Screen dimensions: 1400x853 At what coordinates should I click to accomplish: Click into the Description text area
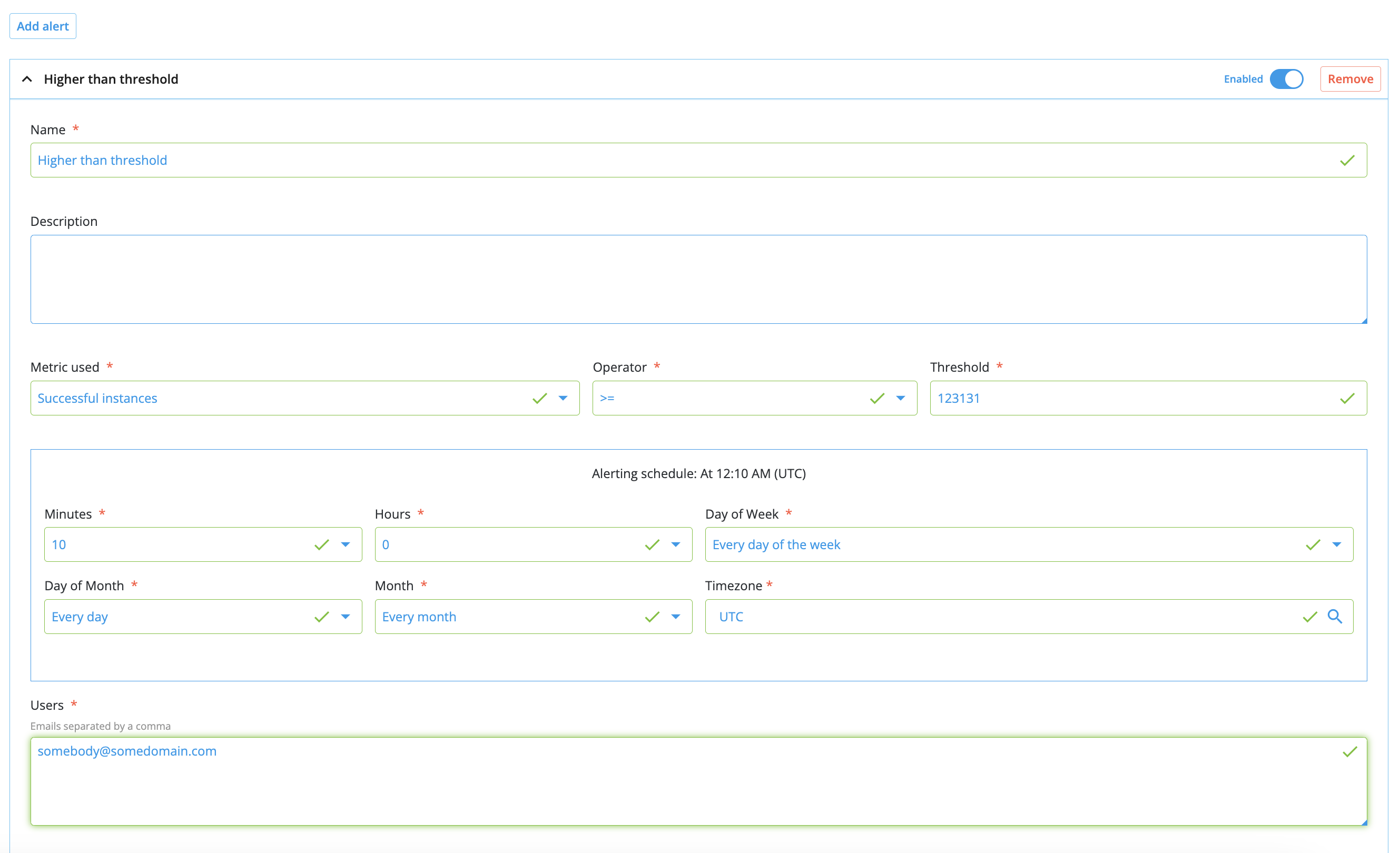tap(698, 280)
